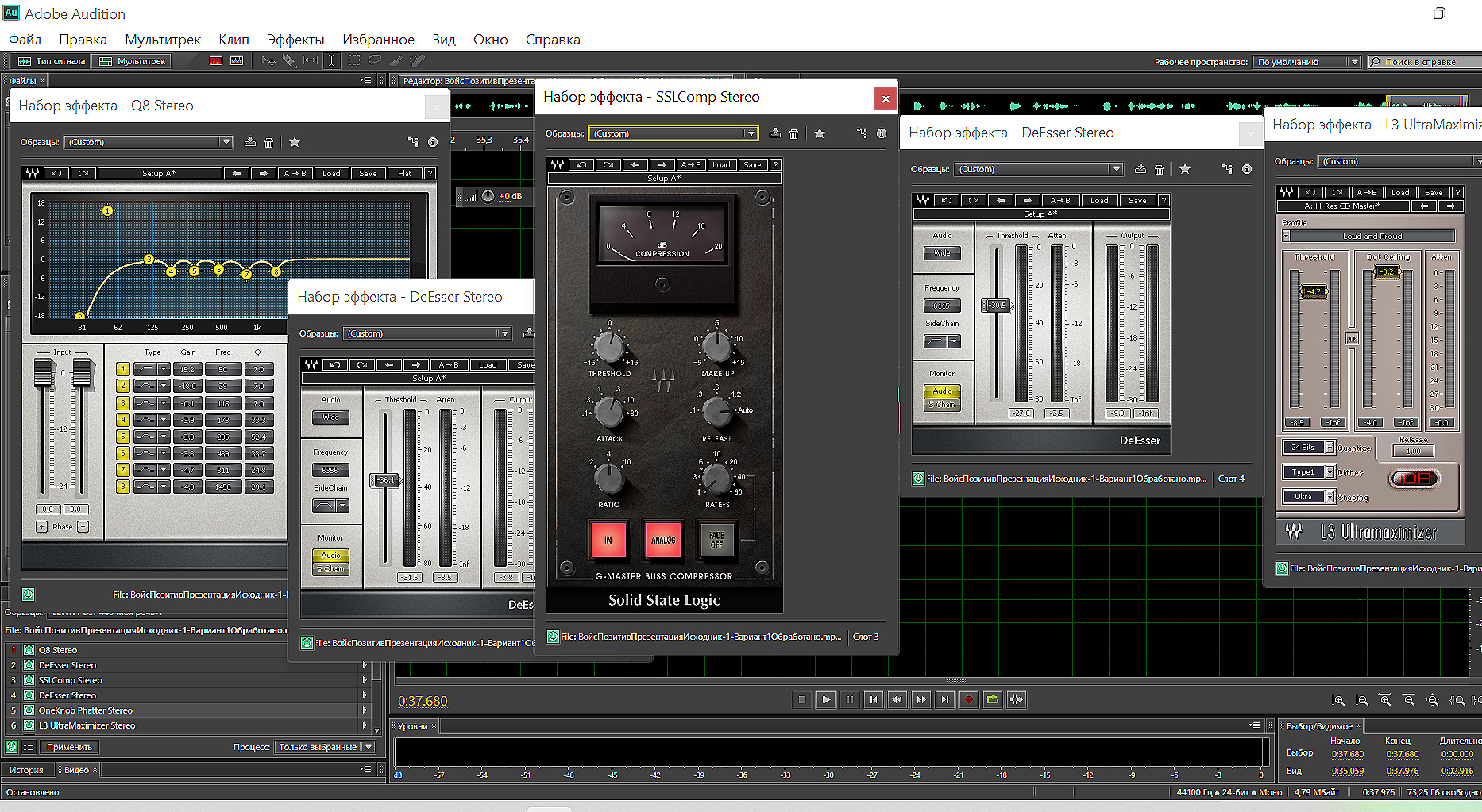Screen dimensions: 1482x812
Task: Click the Threshold knob on SSL compressor
Action: point(609,347)
